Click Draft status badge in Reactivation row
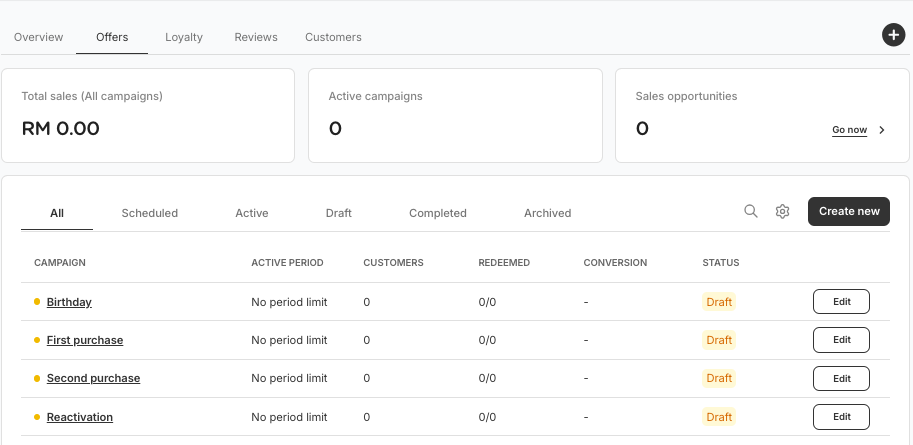This screenshot has width=913, height=445. click(719, 417)
